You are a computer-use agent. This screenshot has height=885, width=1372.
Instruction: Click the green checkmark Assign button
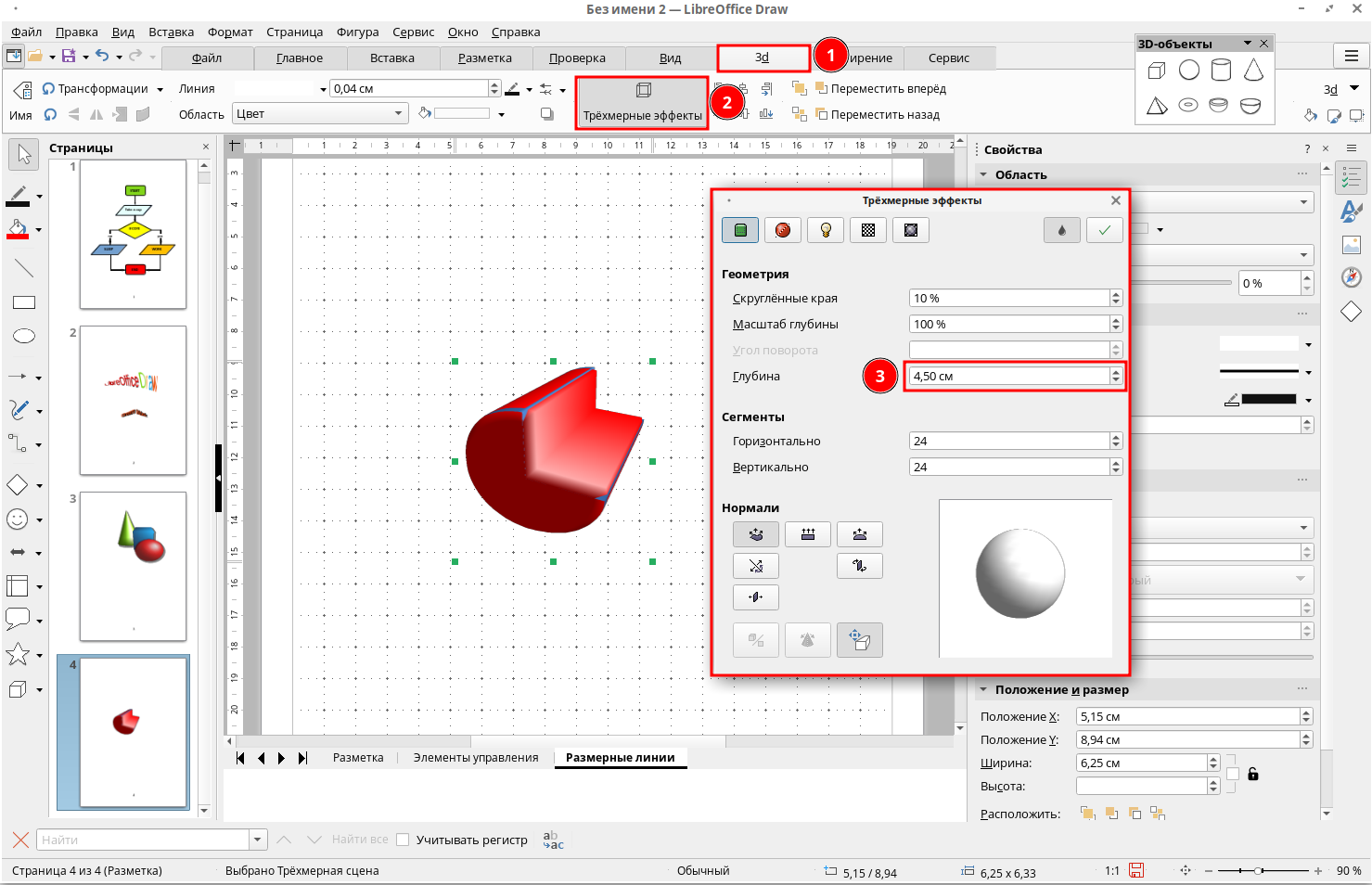point(1104,230)
